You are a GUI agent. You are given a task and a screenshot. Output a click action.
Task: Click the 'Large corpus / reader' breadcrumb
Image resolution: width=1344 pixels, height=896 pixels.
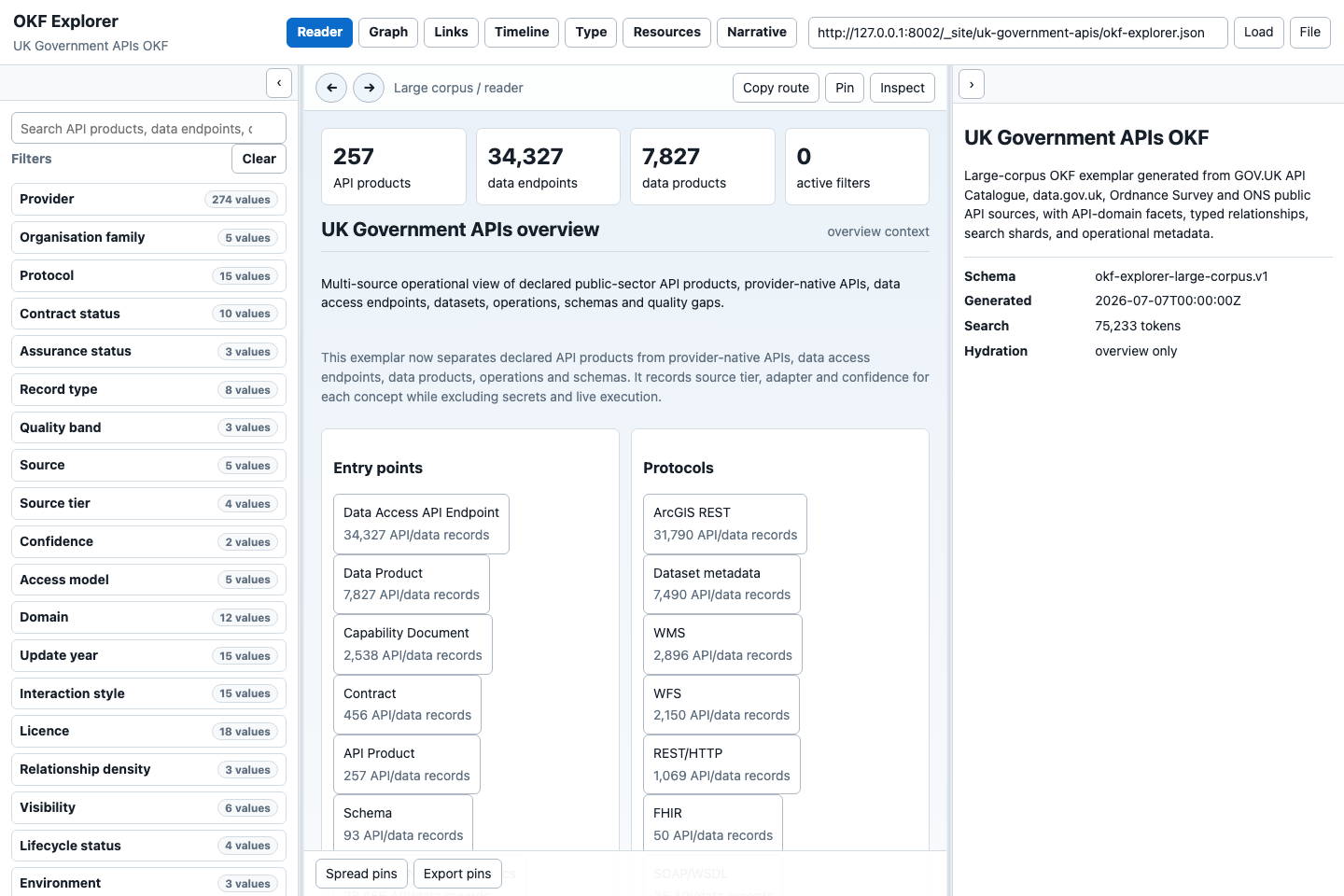pos(458,88)
